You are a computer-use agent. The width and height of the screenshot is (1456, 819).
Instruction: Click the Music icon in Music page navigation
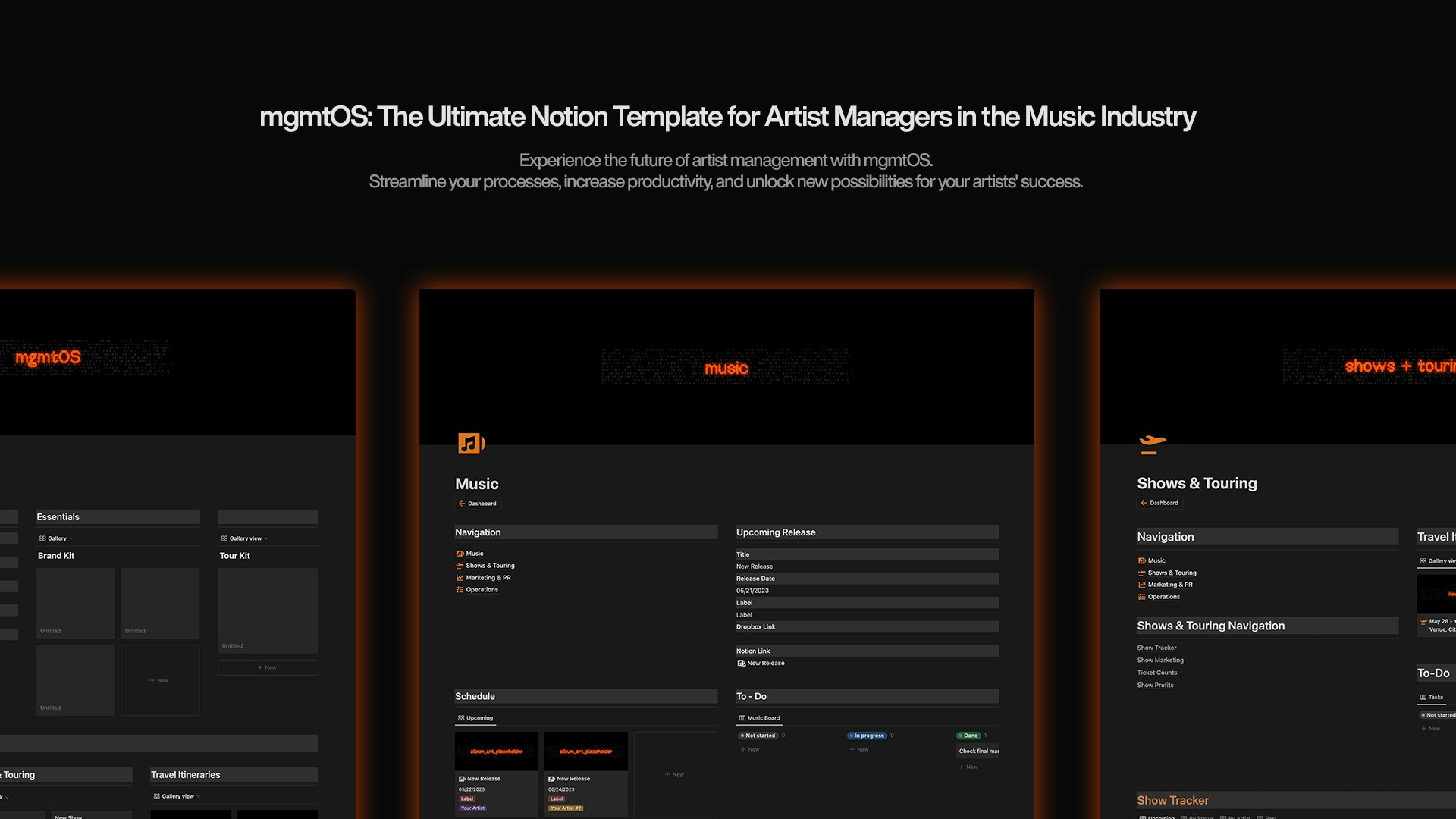click(460, 554)
